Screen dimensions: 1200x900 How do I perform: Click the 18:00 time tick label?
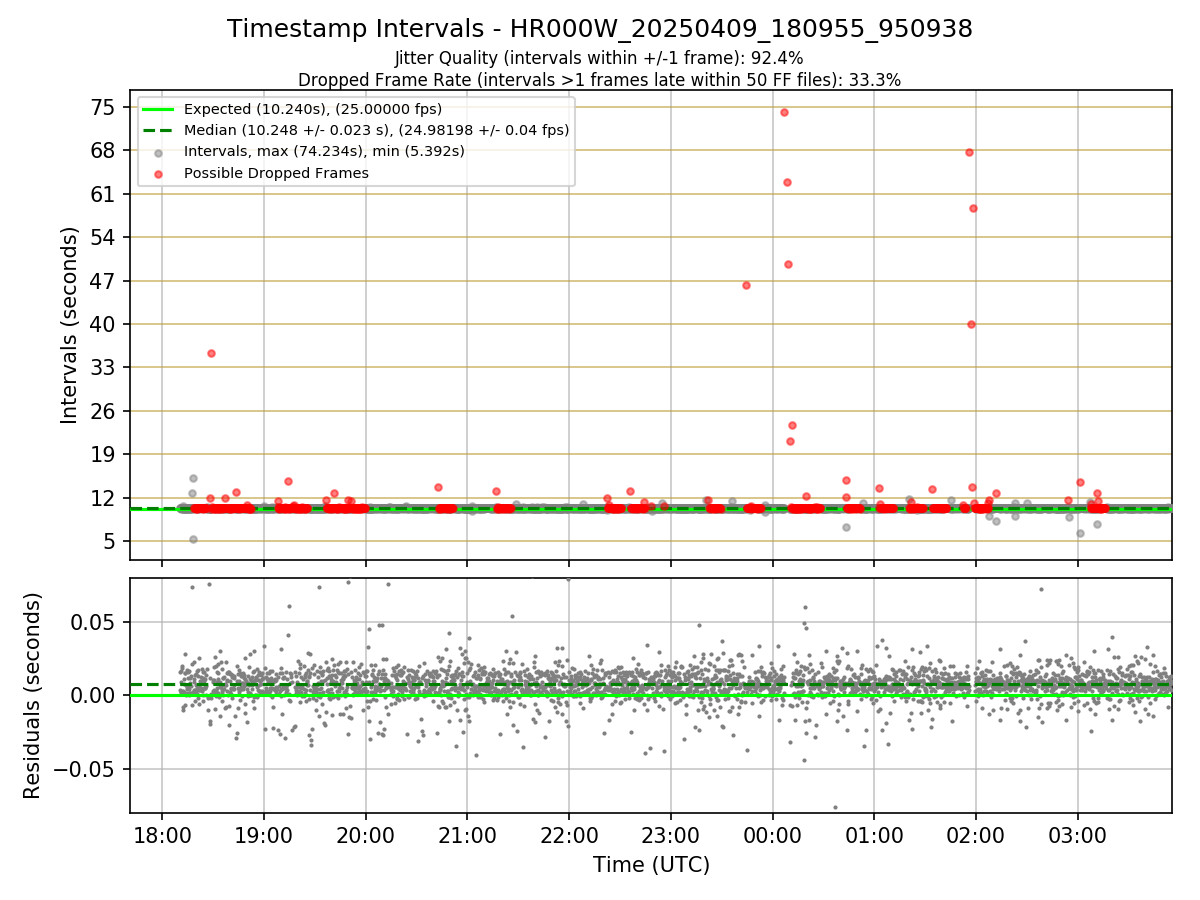point(162,836)
